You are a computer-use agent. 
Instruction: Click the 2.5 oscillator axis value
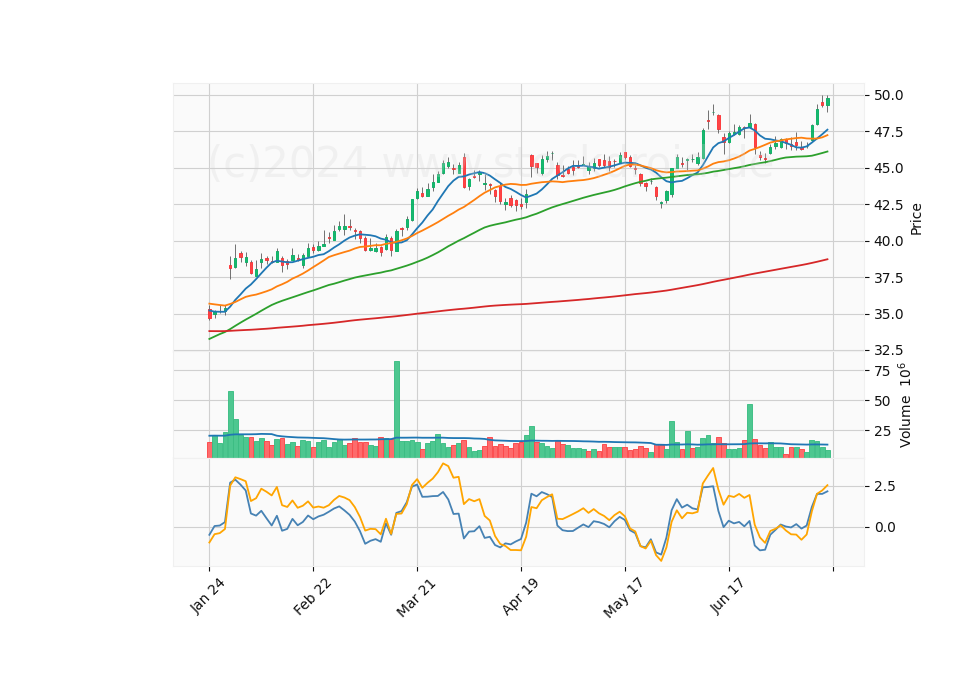point(885,487)
